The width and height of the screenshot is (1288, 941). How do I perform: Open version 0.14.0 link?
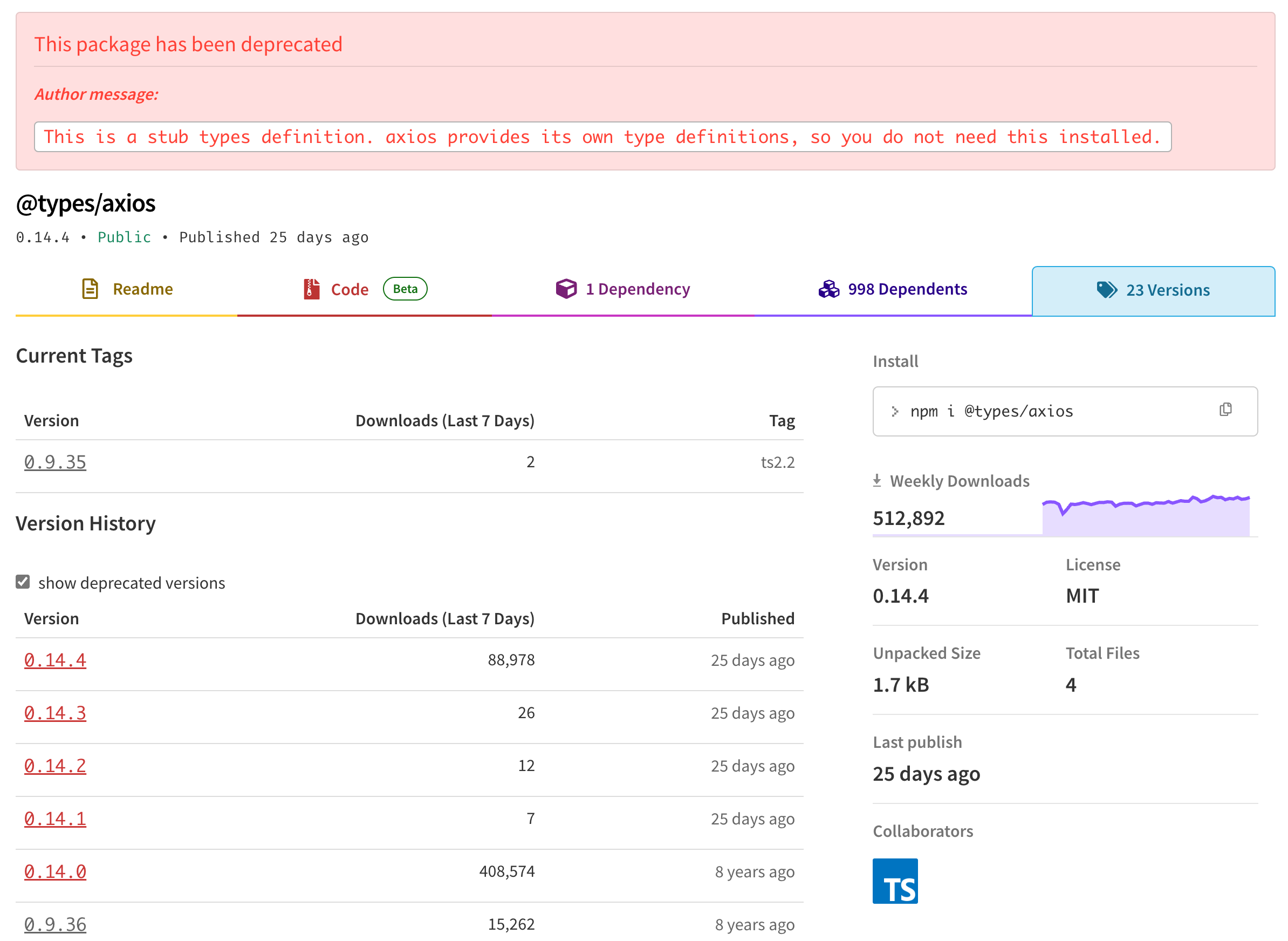click(x=55, y=871)
